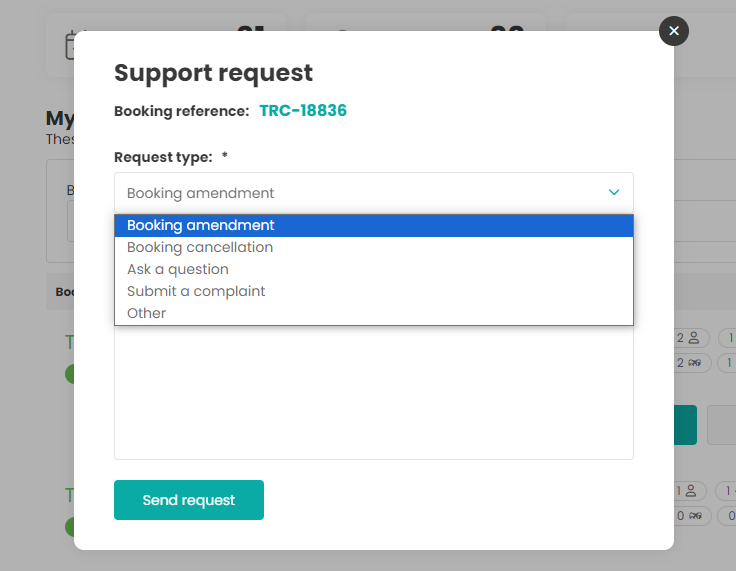The image size is (736, 571).
Task: Choose Other from request type list
Action: [373, 313]
